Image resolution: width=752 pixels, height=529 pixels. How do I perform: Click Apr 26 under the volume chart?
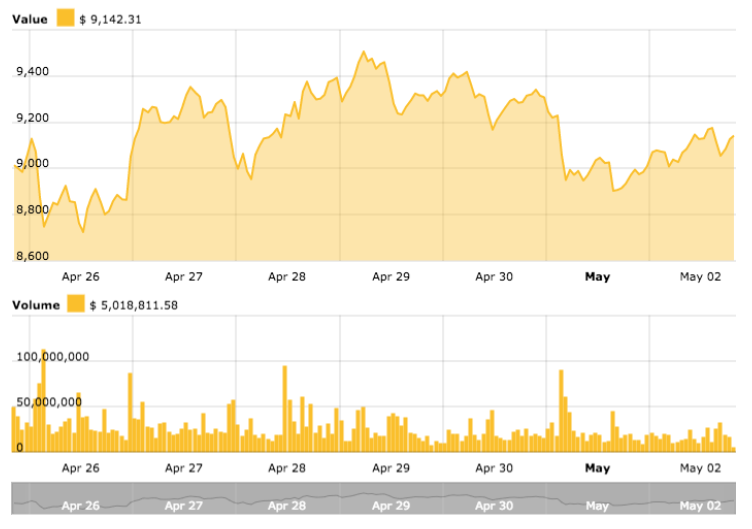tap(81, 468)
